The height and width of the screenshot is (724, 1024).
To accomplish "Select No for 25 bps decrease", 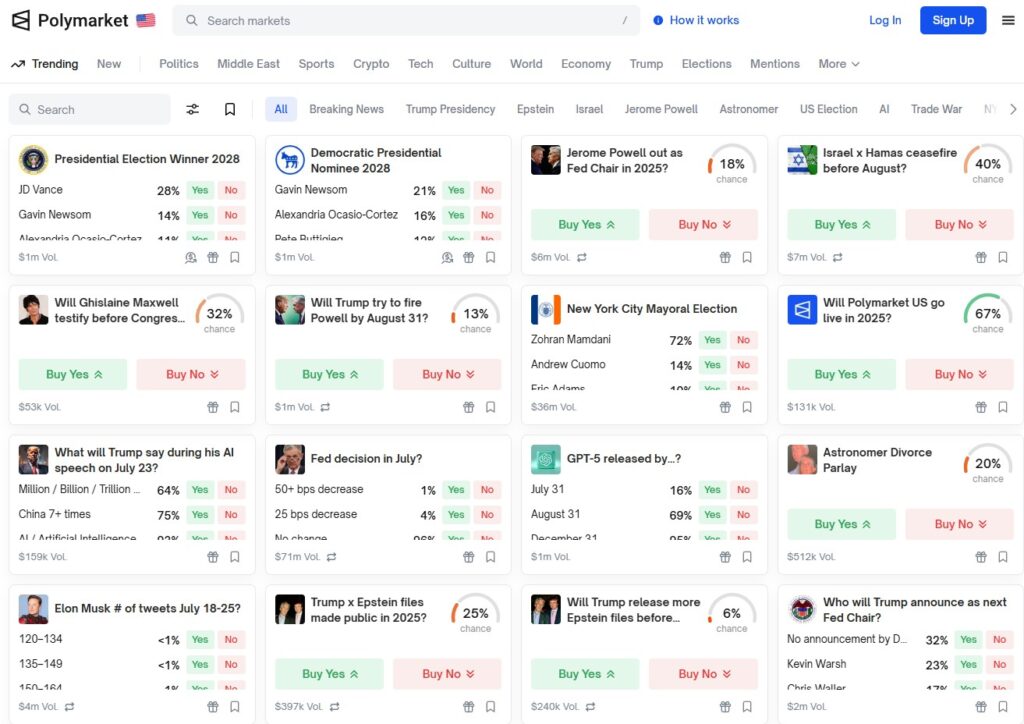I will click(x=487, y=514).
